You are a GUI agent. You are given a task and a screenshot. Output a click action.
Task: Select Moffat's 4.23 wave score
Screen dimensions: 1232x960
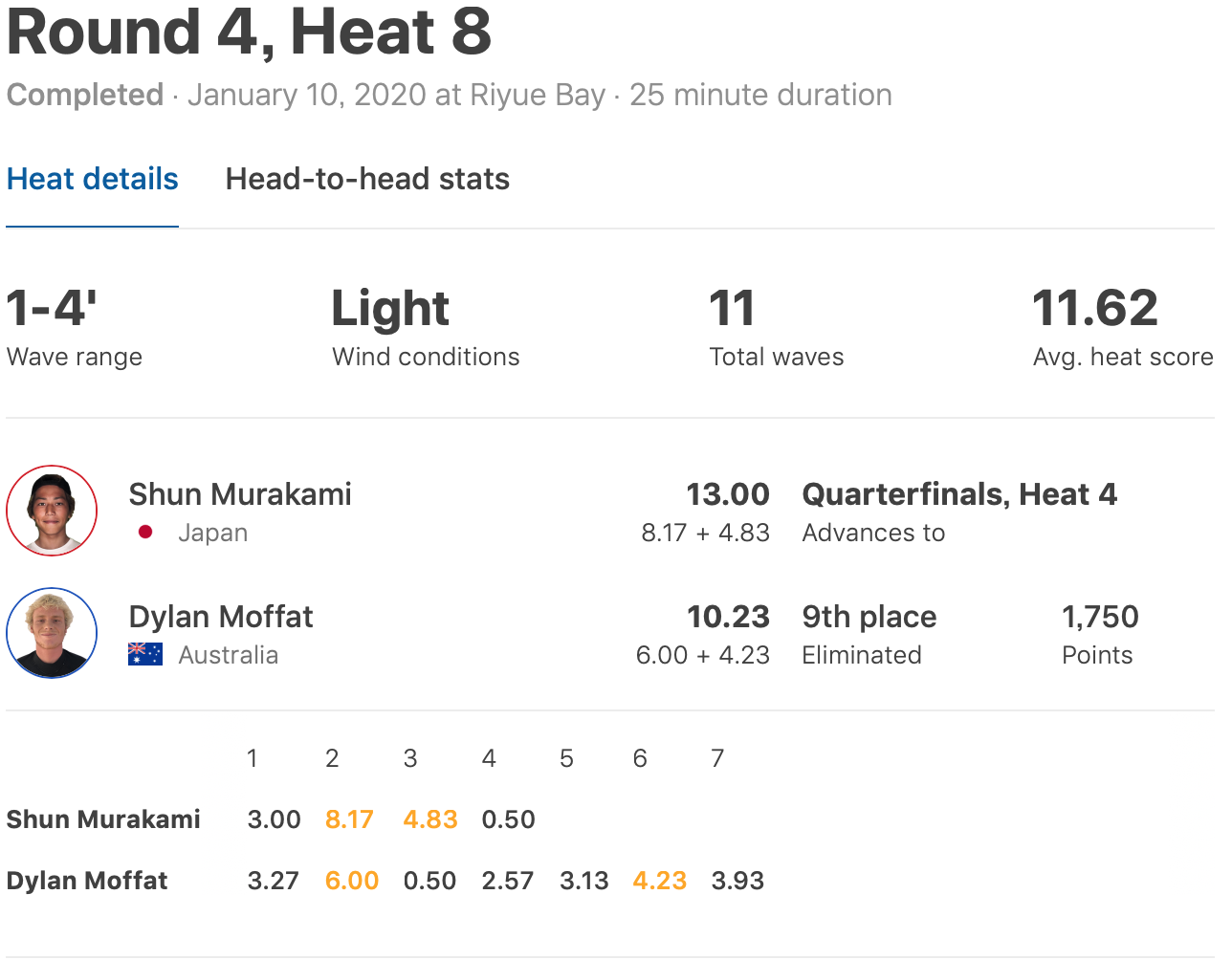660,881
